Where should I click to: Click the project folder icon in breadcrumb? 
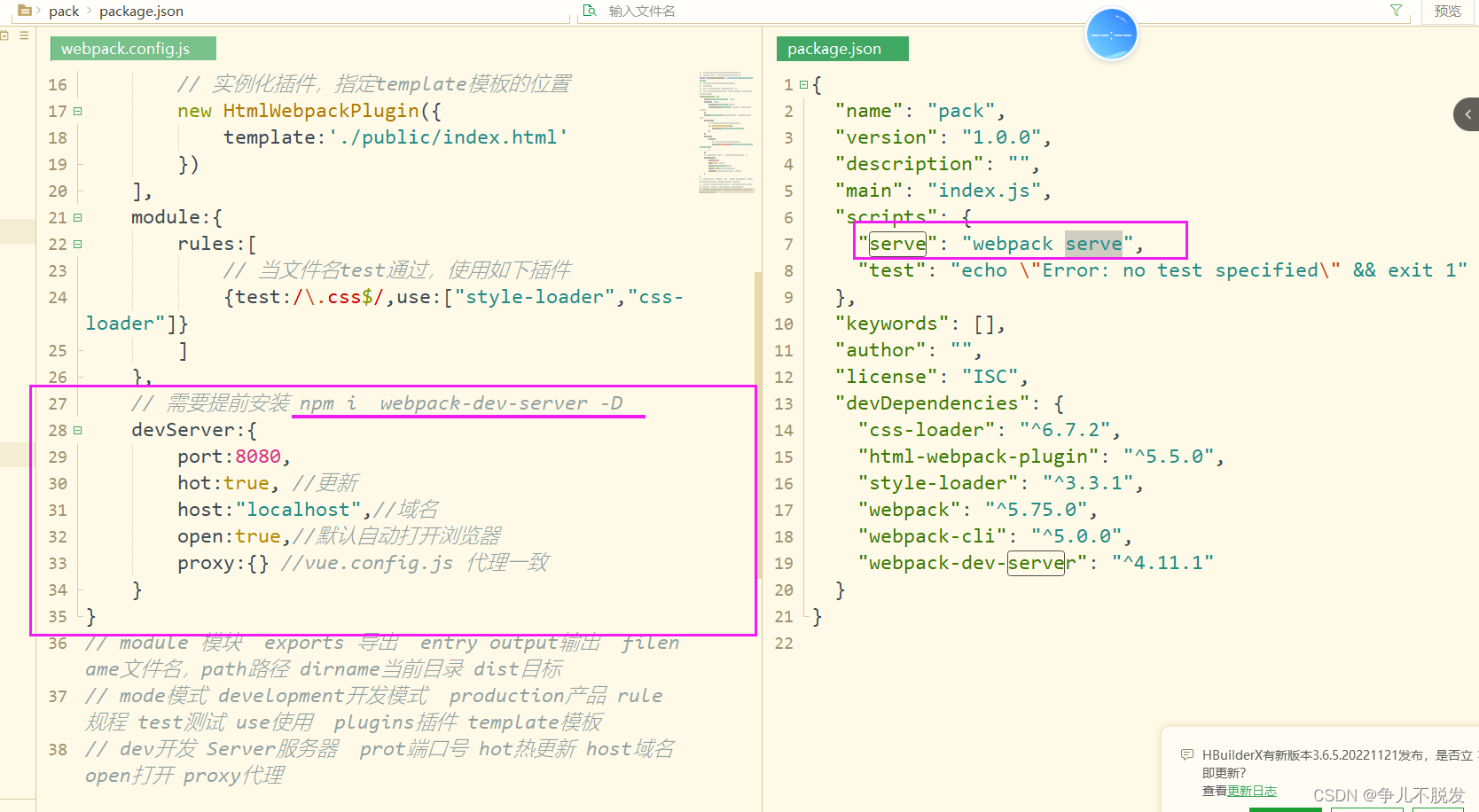(25, 11)
